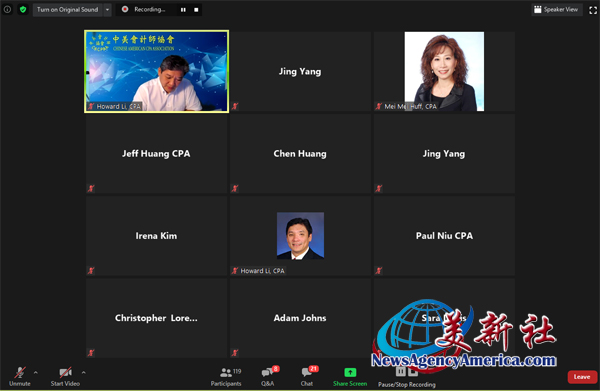Open the Q&A panel

[x=268, y=377]
